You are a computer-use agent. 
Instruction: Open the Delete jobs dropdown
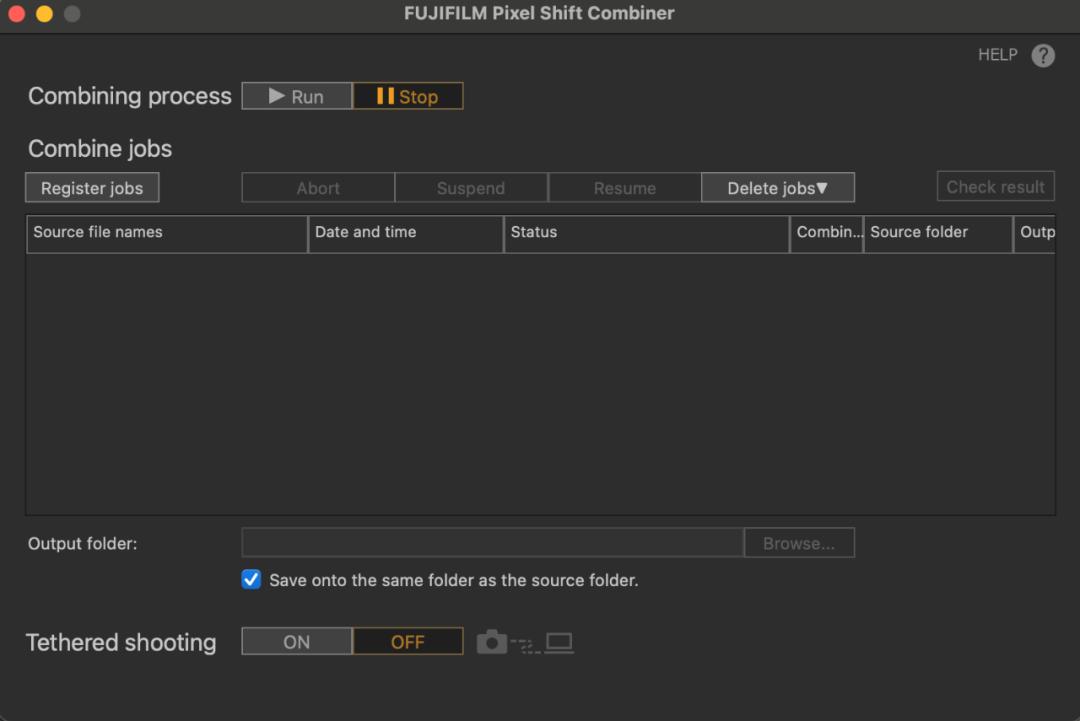(x=777, y=188)
